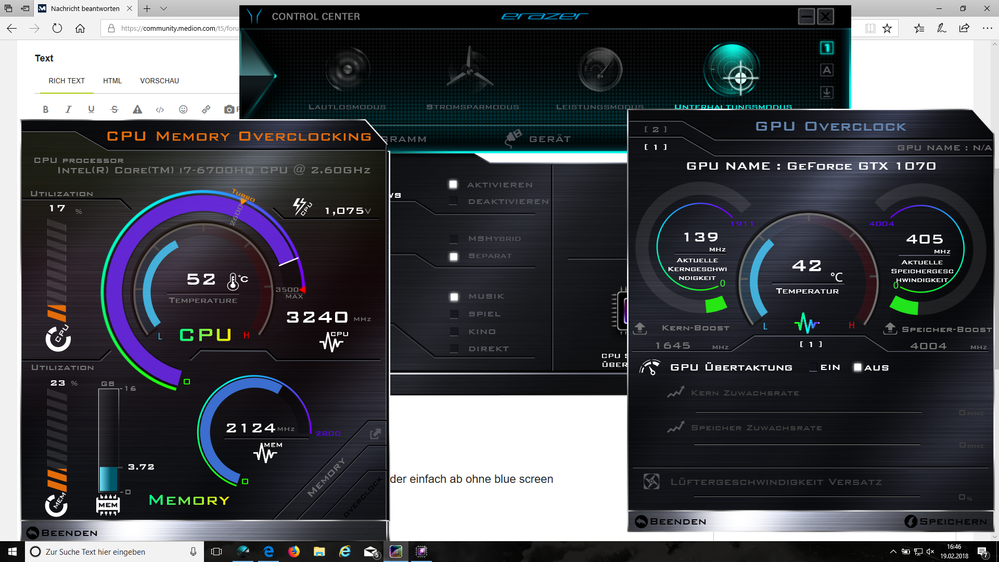Screen dimensions: 999x562
Task: Click the insert link icon in editor
Action: (x=206, y=109)
